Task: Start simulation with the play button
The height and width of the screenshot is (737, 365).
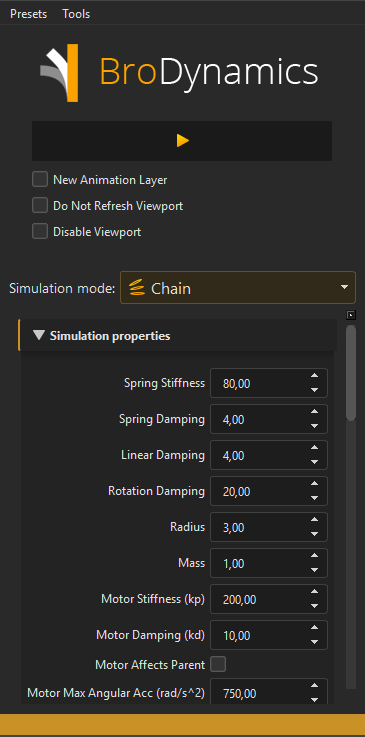Action: click(x=182, y=141)
